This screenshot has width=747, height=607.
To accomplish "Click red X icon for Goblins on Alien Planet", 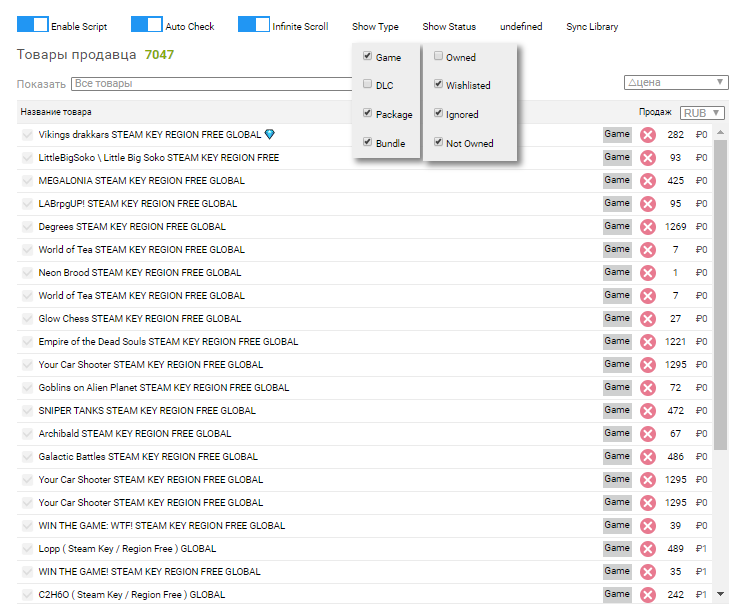I will [x=647, y=388].
